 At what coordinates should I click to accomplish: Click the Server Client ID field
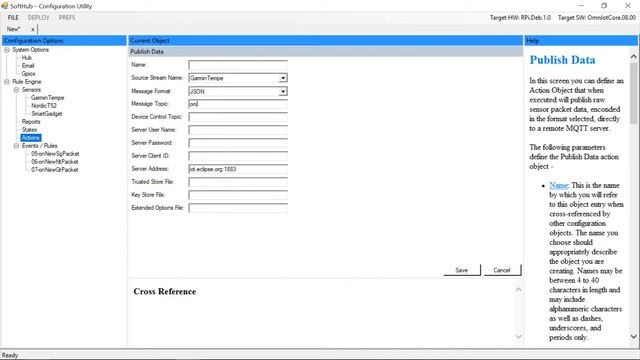click(238, 156)
